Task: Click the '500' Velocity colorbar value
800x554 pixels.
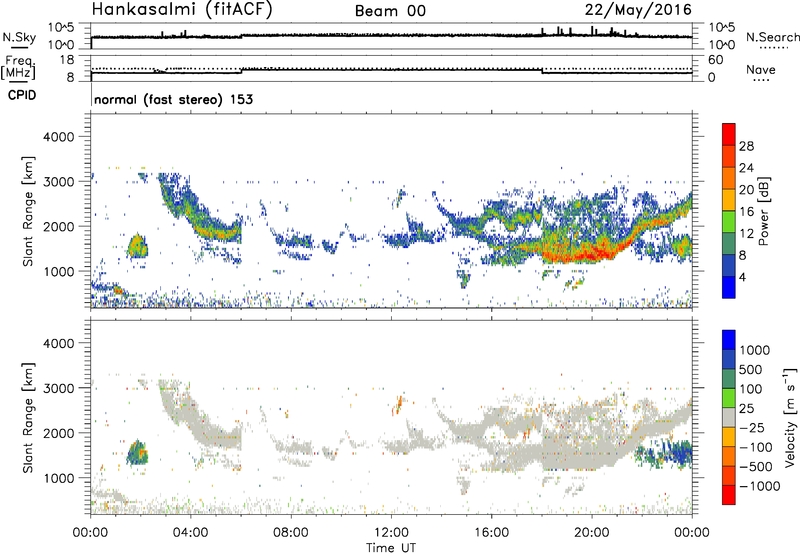Action: (750, 369)
